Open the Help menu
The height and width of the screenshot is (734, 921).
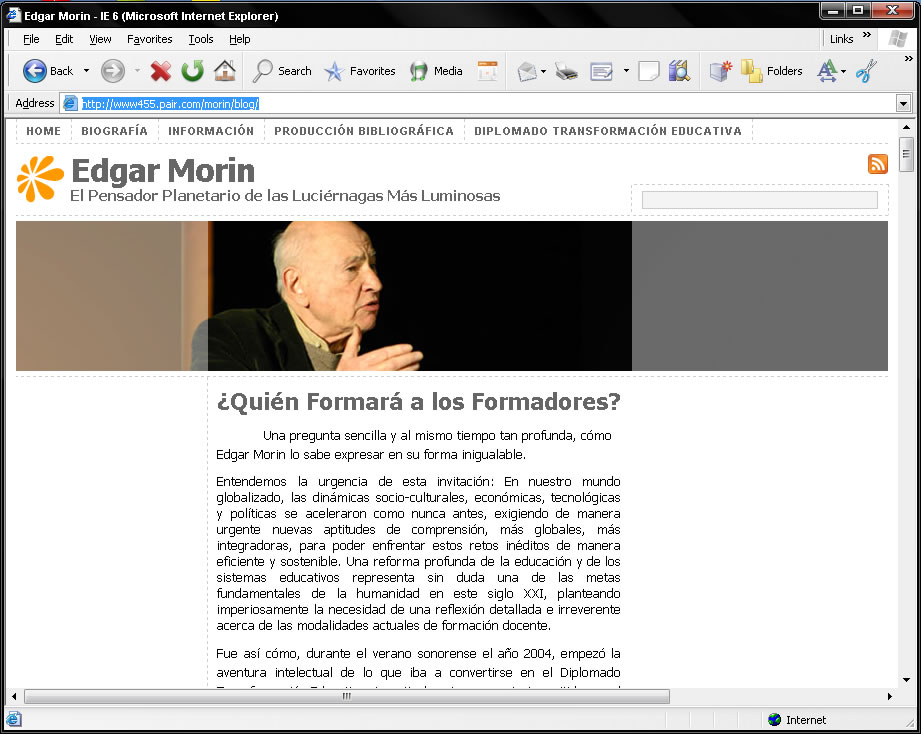[x=240, y=39]
